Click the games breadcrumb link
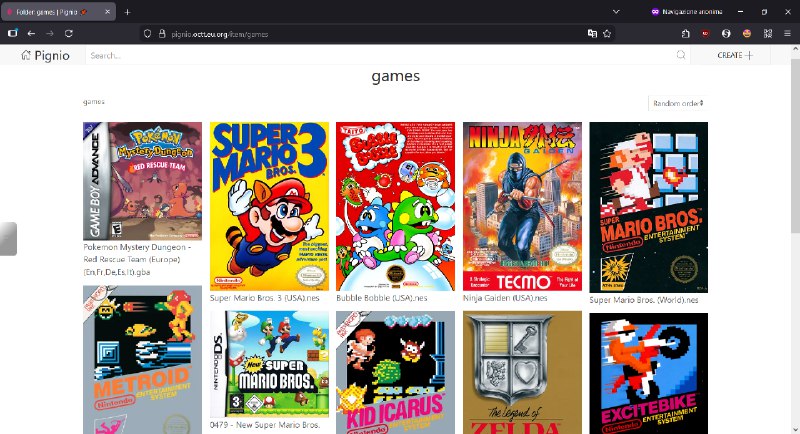 click(x=94, y=102)
